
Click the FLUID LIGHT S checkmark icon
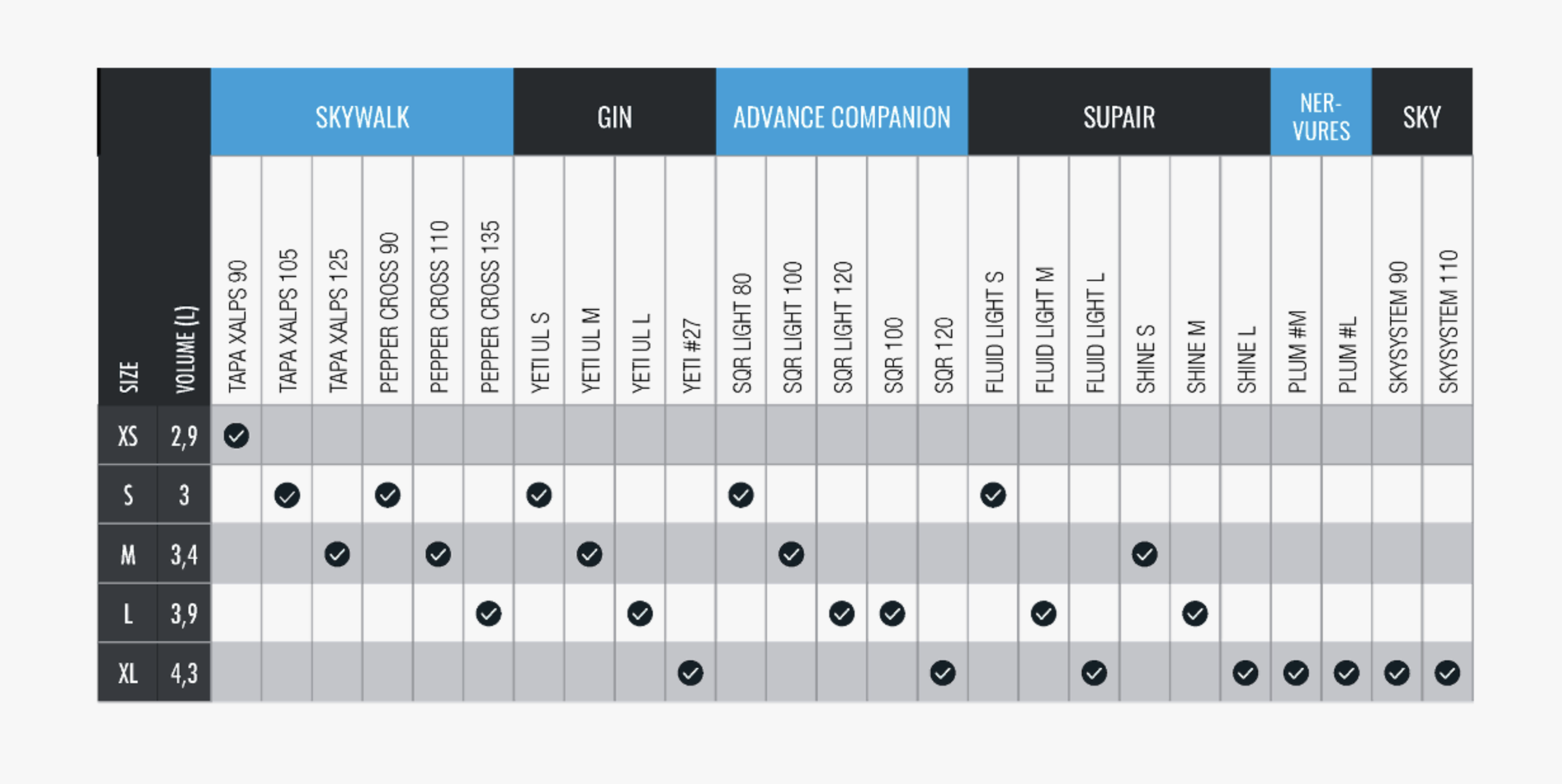point(993,495)
